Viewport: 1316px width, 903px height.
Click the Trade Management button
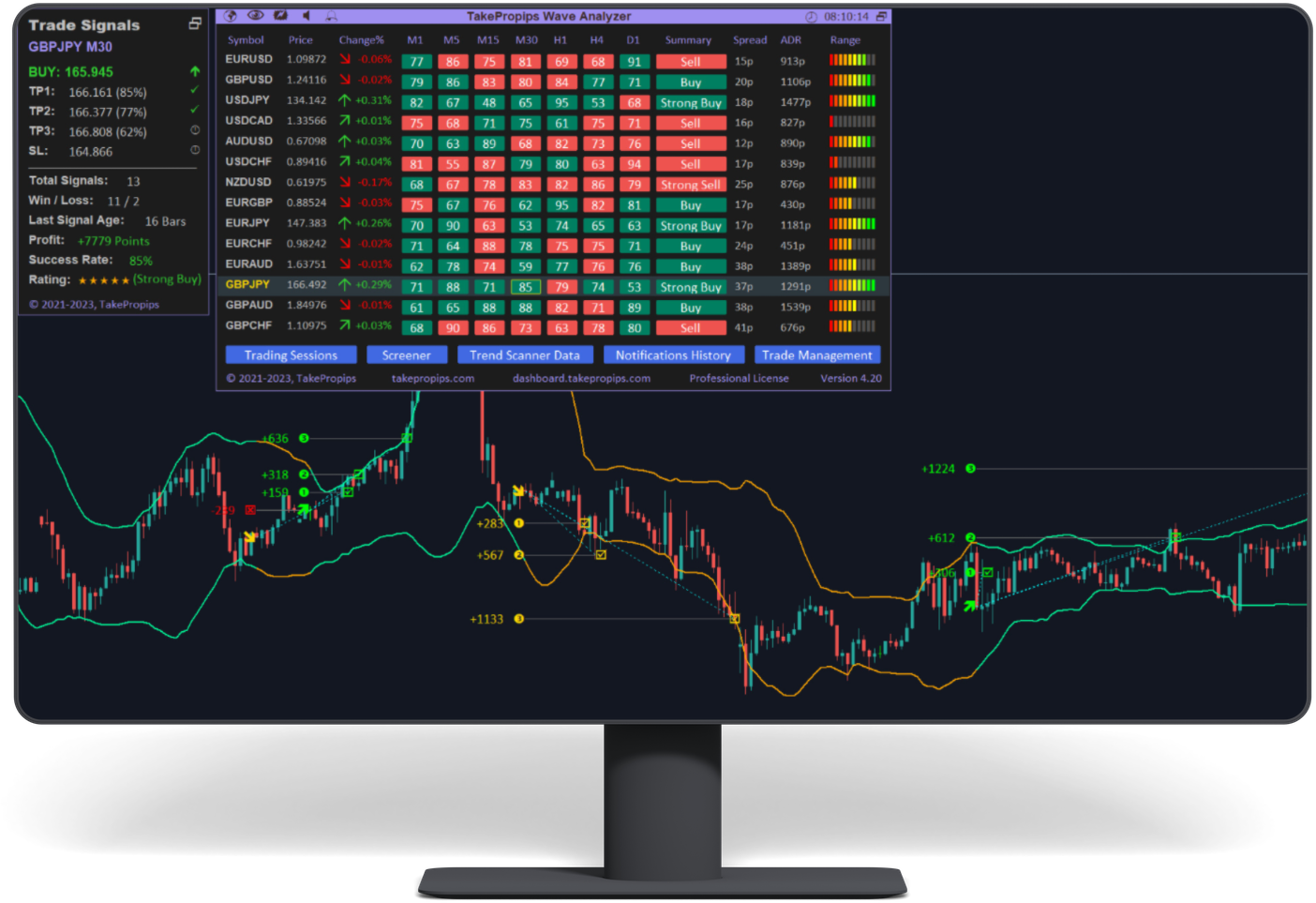coord(816,355)
